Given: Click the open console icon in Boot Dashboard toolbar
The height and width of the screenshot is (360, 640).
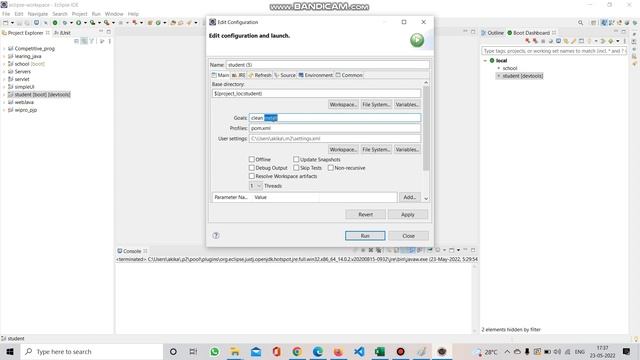Looking at the screenshot, I should [x=558, y=41].
